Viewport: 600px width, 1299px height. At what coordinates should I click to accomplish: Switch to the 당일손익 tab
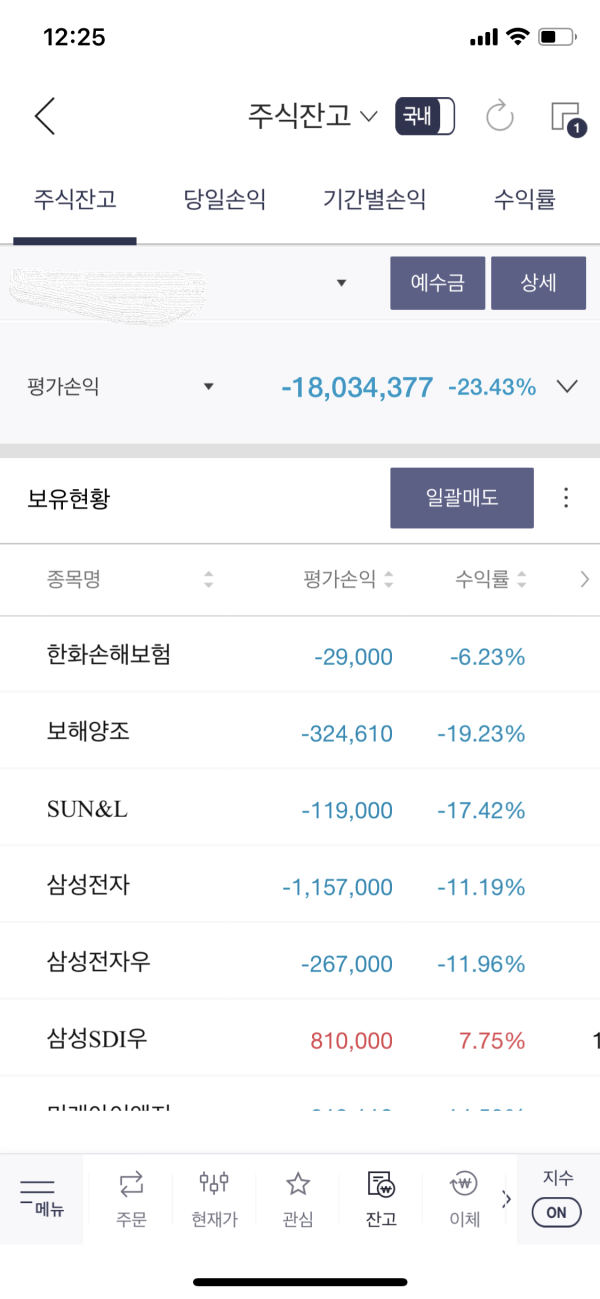point(225,199)
